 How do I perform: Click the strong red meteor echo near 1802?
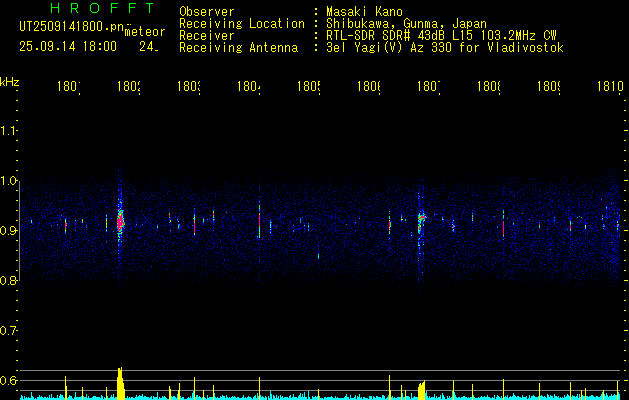(x=120, y=221)
